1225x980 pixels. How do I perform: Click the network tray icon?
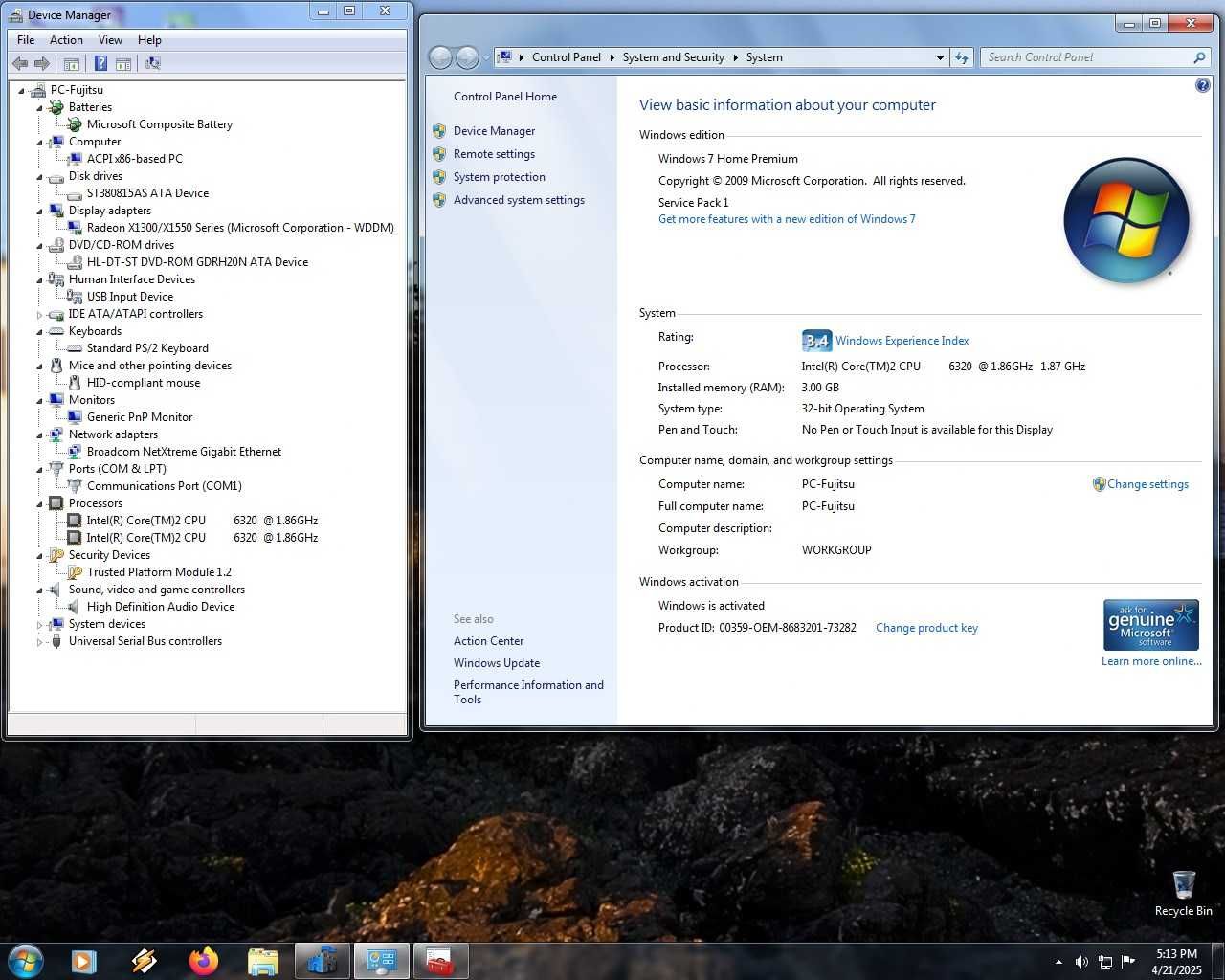(x=1105, y=962)
